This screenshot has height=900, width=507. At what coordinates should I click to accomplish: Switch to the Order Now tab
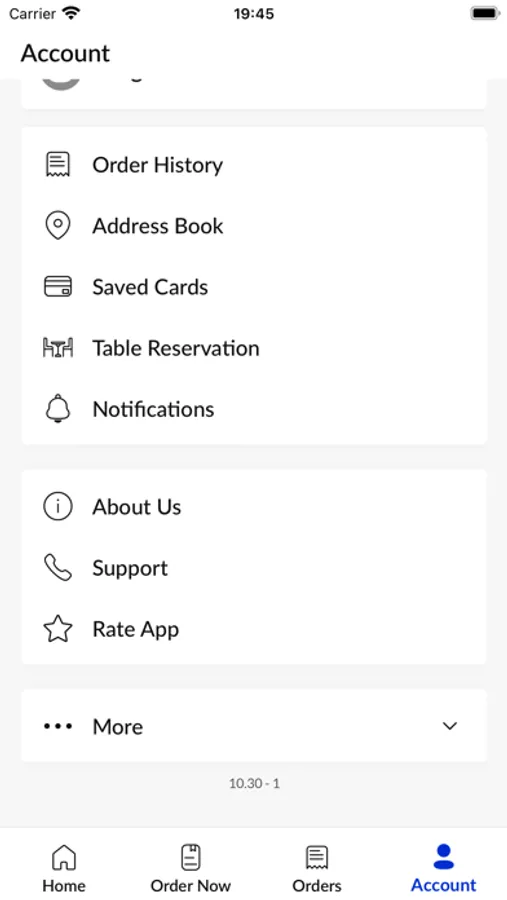coord(191,868)
